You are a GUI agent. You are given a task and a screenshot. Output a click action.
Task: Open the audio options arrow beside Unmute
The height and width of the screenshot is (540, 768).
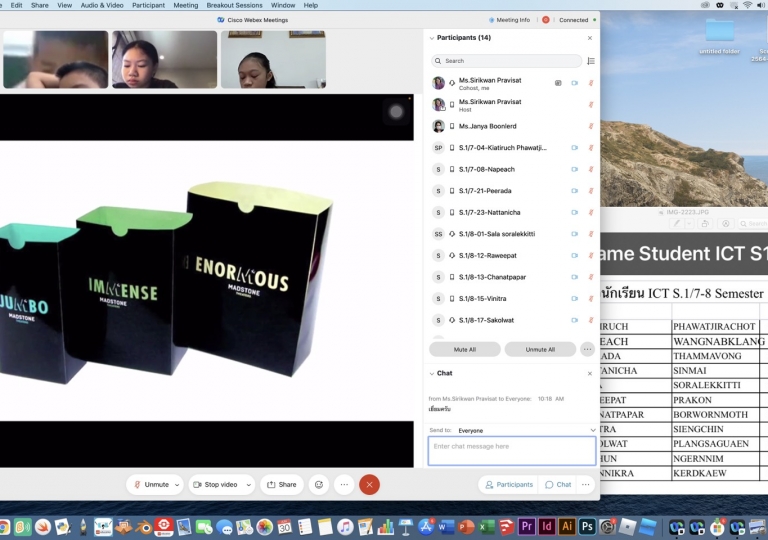coord(177,485)
